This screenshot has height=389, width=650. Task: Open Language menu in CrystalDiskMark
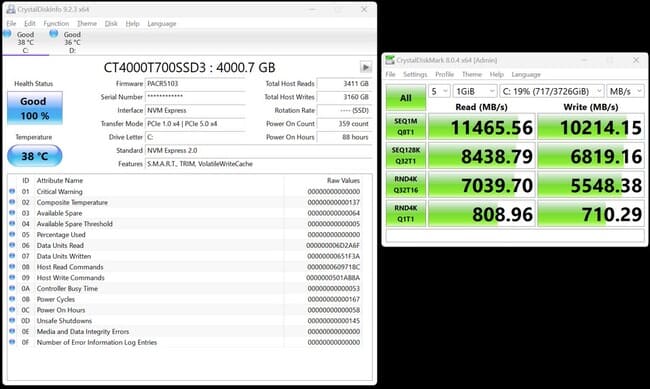pos(526,74)
